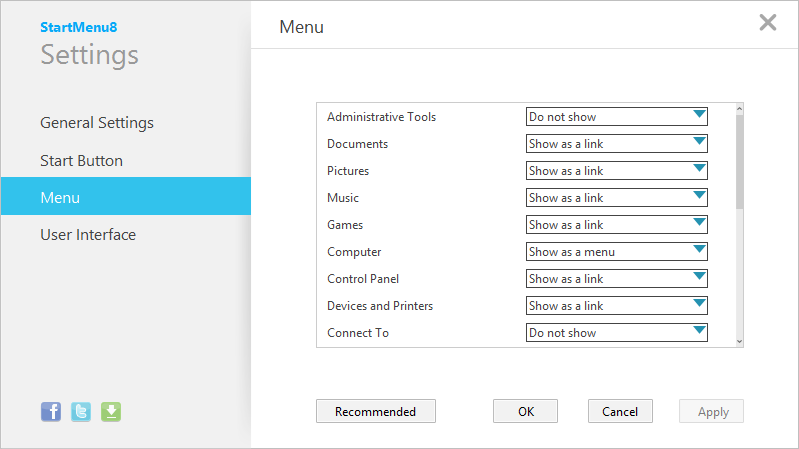Click the green download arrow icon
Viewport: 799px width, 449px height.
tap(111, 411)
